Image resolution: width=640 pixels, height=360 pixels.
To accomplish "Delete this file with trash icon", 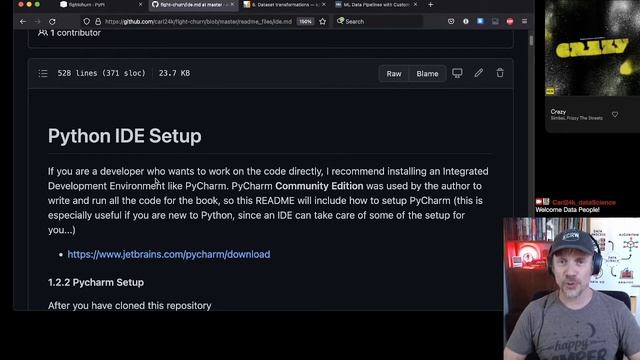I will 500,73.
